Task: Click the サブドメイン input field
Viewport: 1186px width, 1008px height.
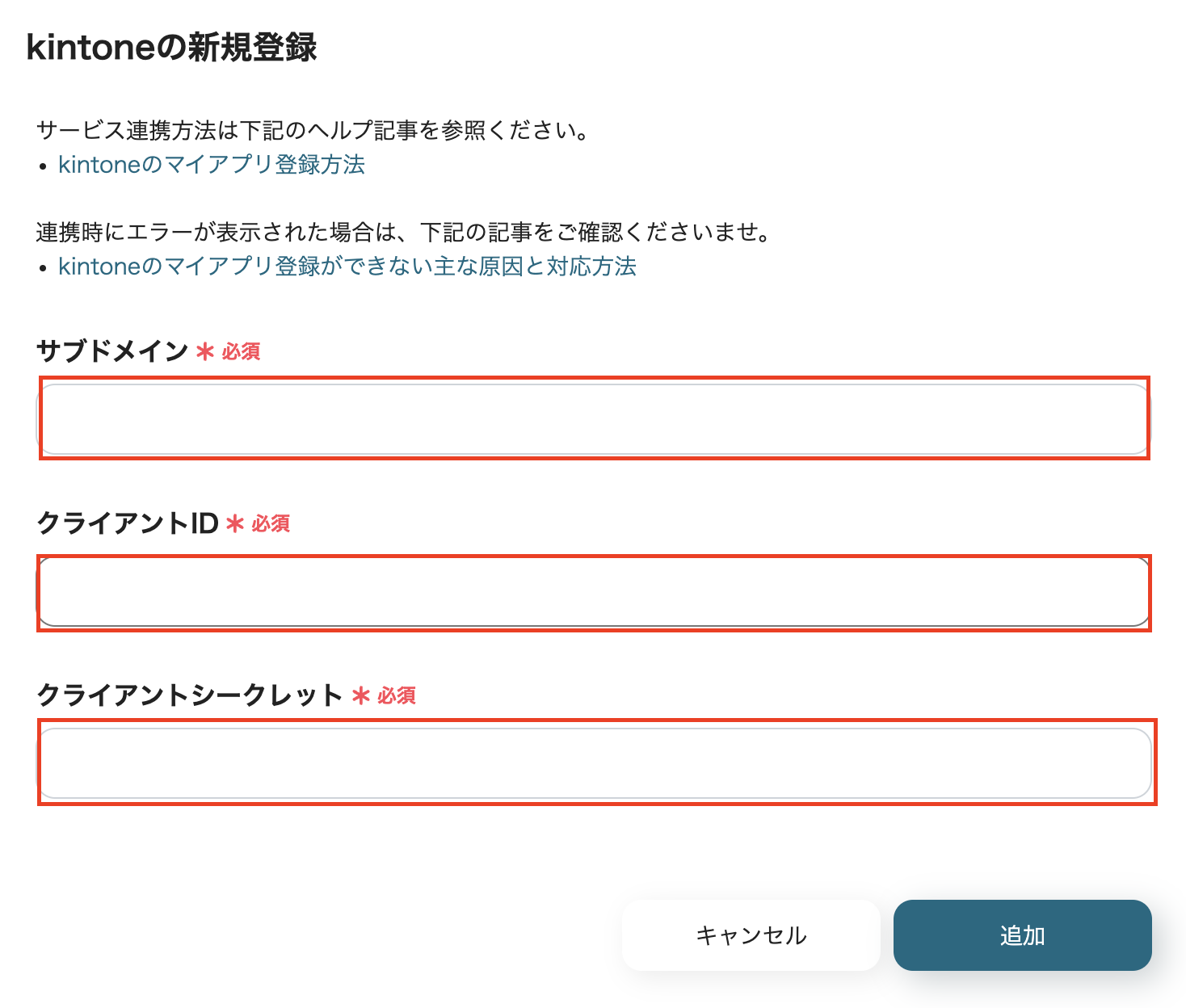Action: click(x=594, y=418)
